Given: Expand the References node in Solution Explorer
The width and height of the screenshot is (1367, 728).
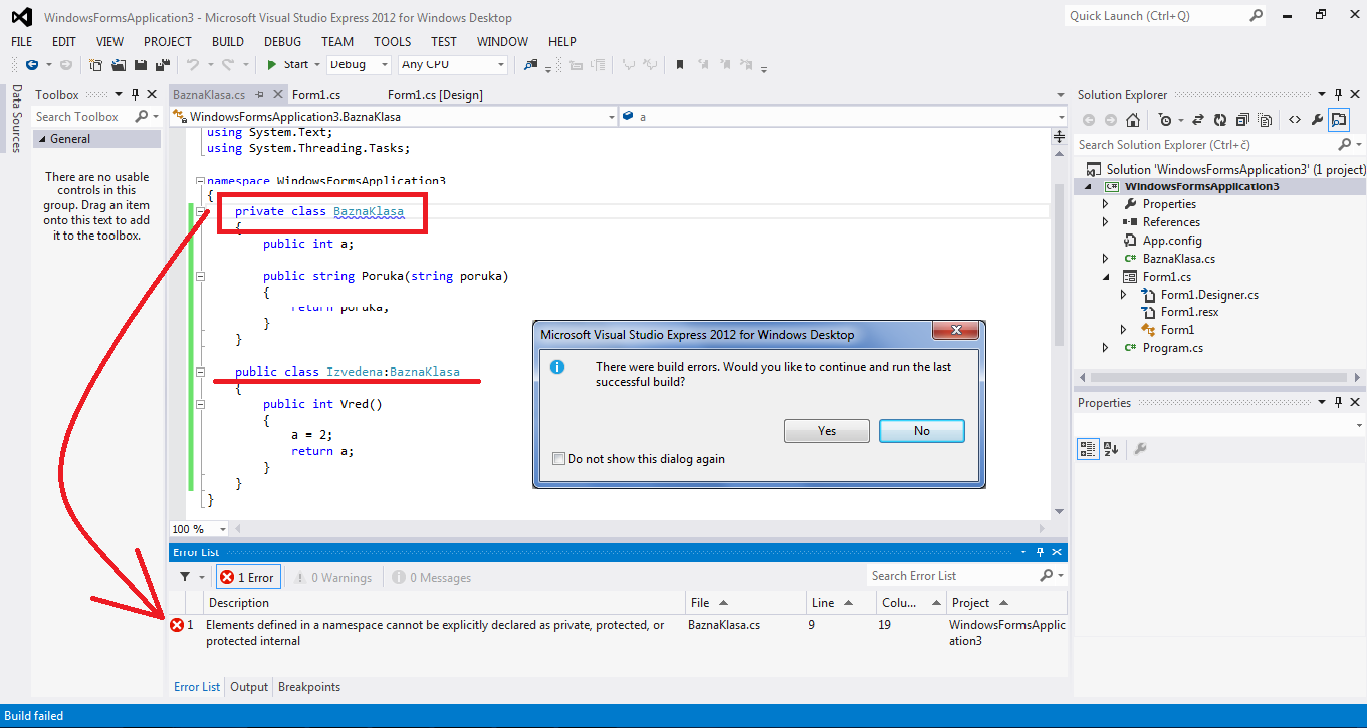Looking at the screenshot, I should point(1105,222).
